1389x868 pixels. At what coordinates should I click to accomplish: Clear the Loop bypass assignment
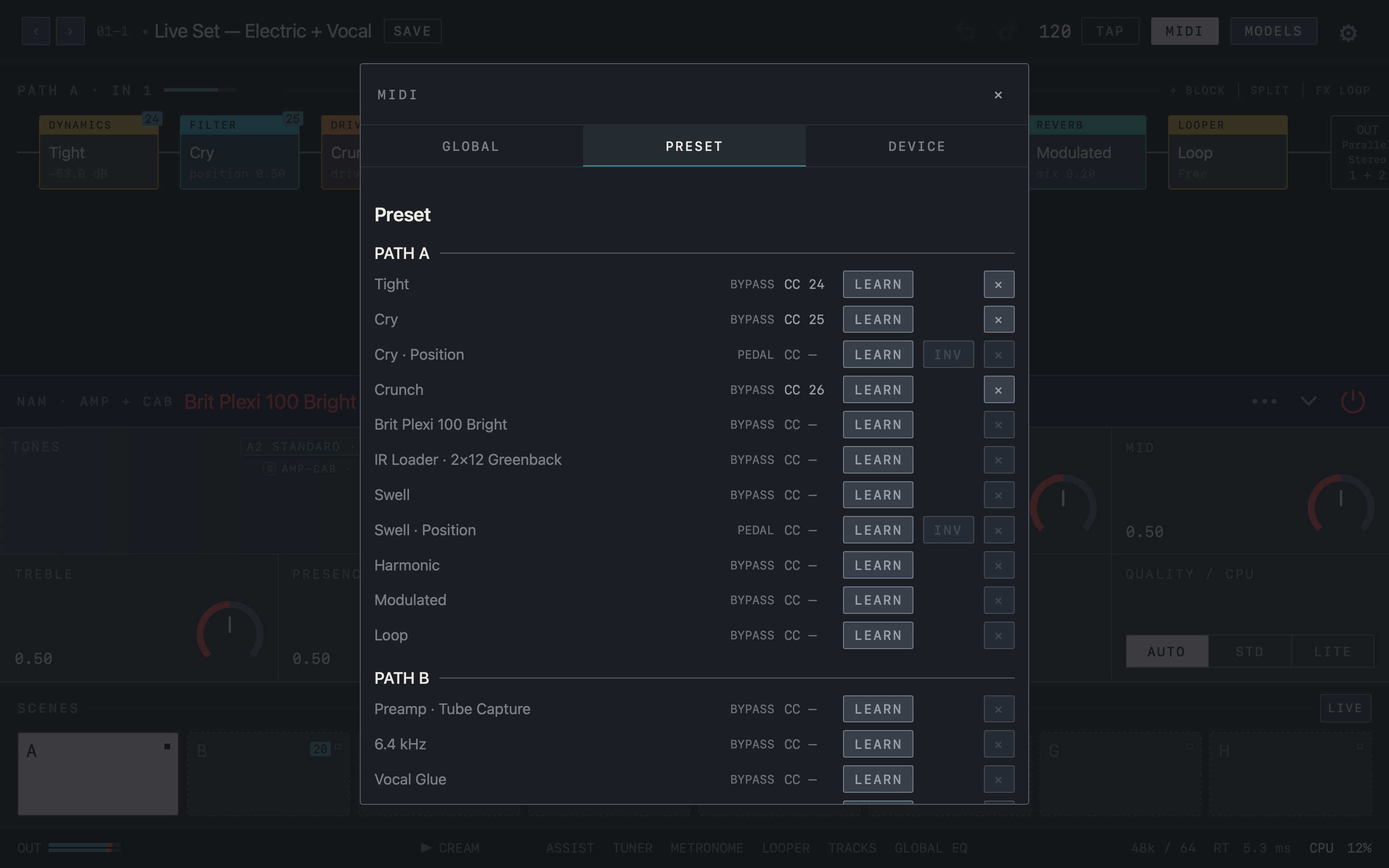coord(999,636)
